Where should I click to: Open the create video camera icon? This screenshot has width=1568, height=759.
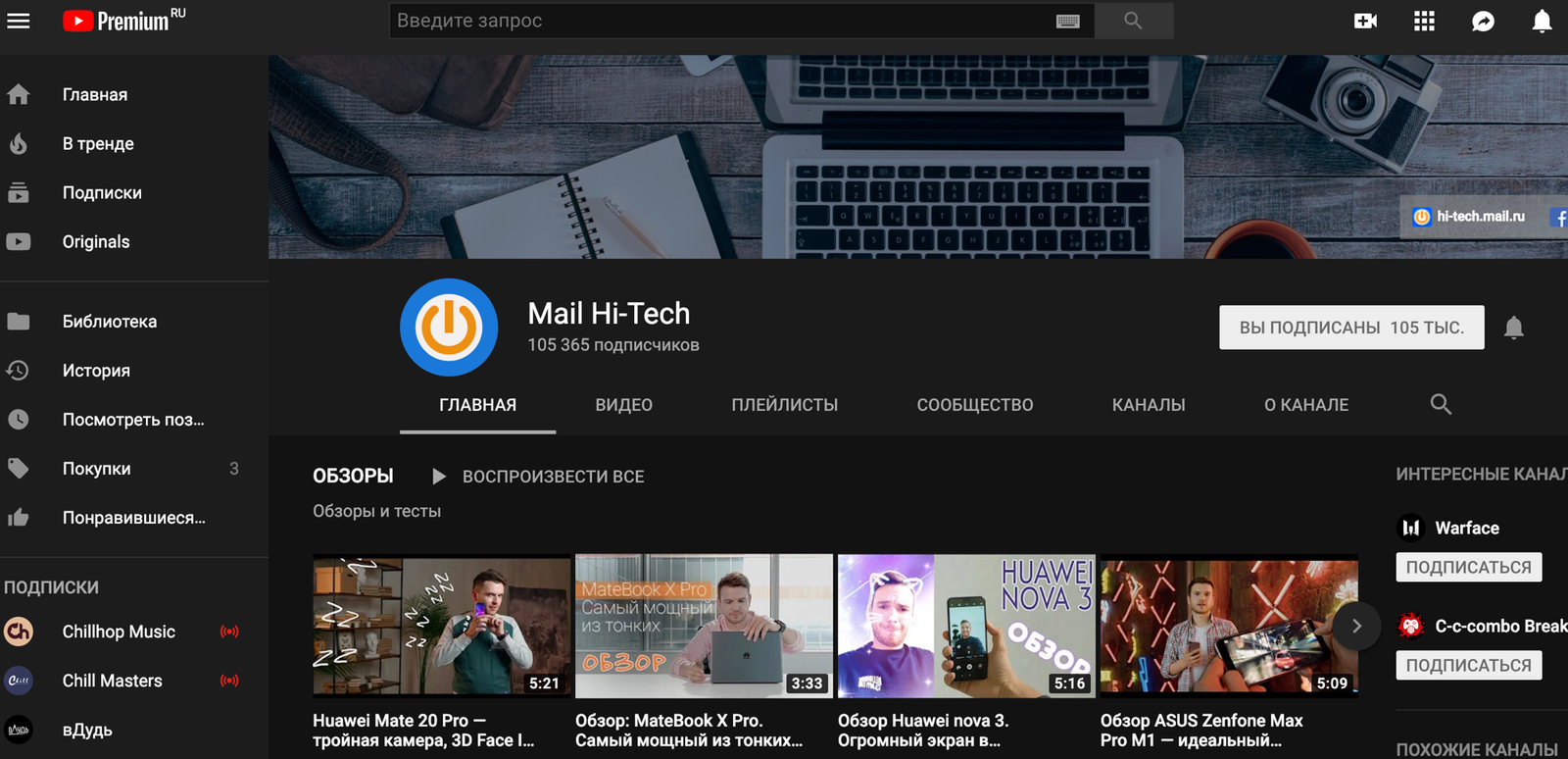pyautogui.click(x=1365, y=21)
